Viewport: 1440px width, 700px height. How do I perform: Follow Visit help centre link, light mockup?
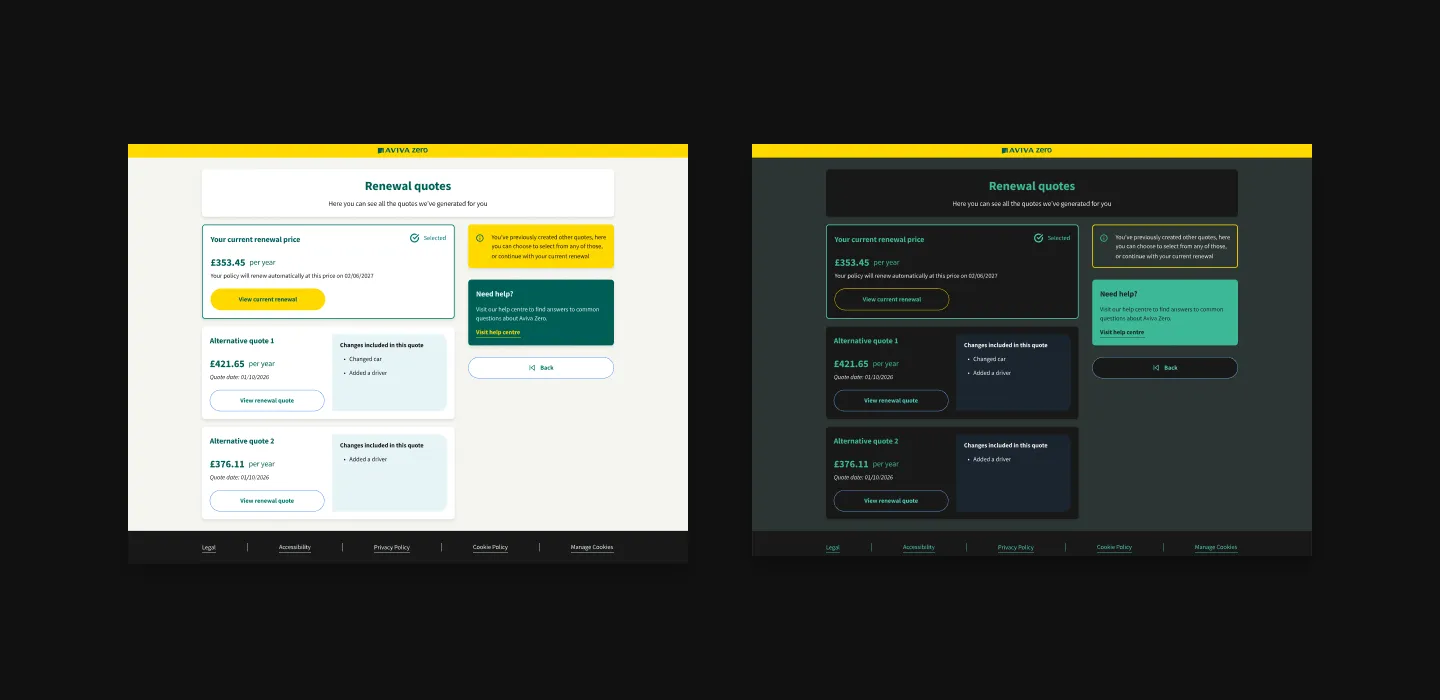pos(498,333)
